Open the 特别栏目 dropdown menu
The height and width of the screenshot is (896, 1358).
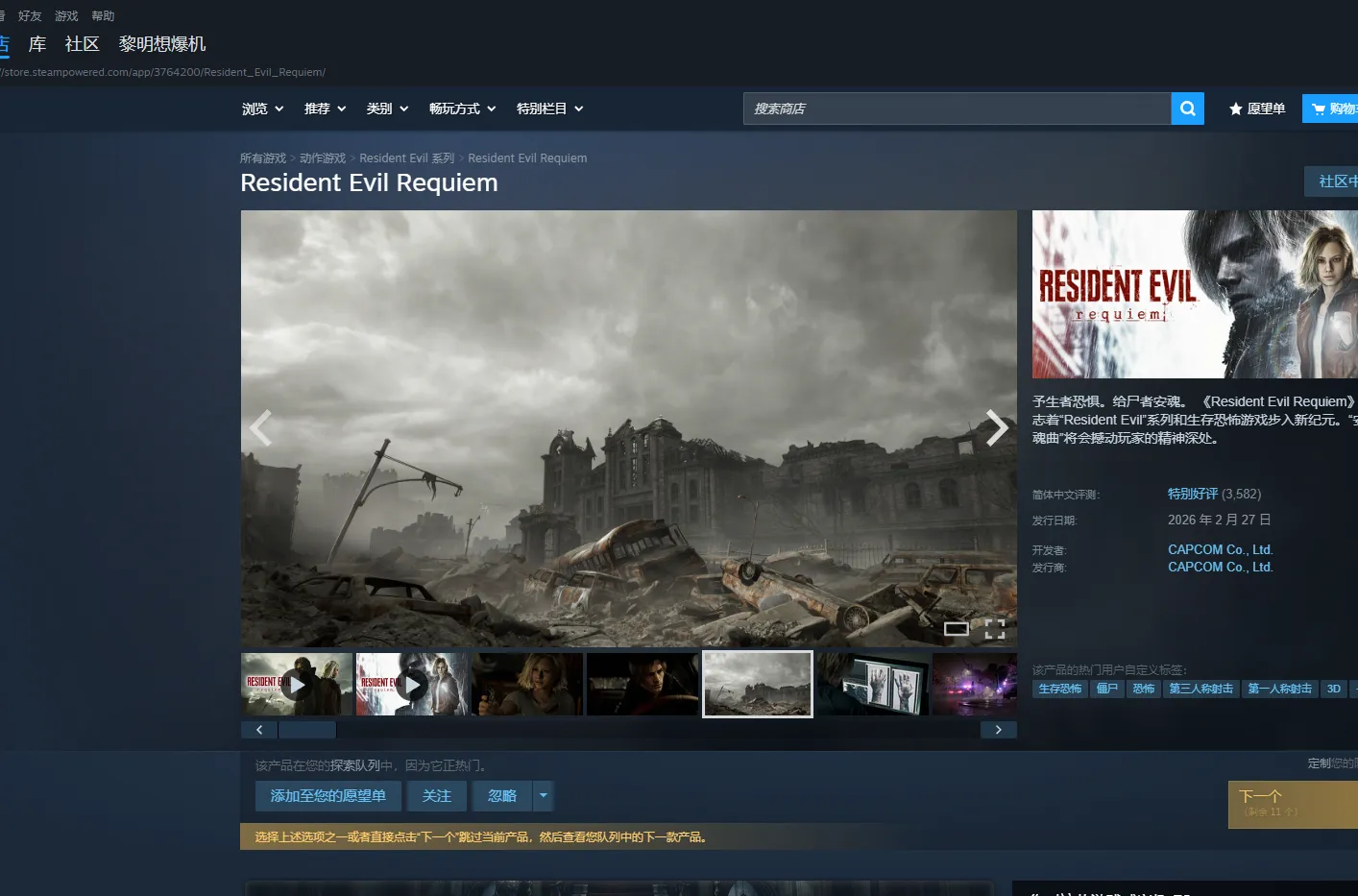(549, 109)
